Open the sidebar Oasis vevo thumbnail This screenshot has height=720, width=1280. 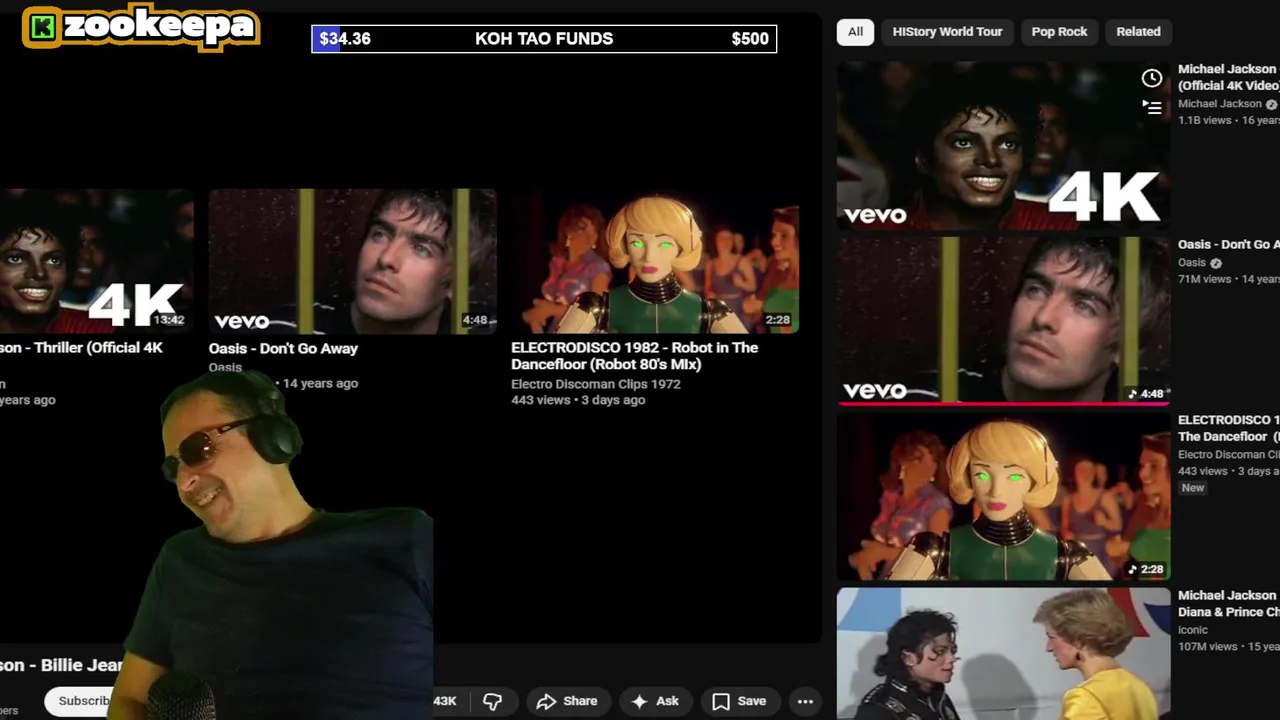coord(1003,320)
